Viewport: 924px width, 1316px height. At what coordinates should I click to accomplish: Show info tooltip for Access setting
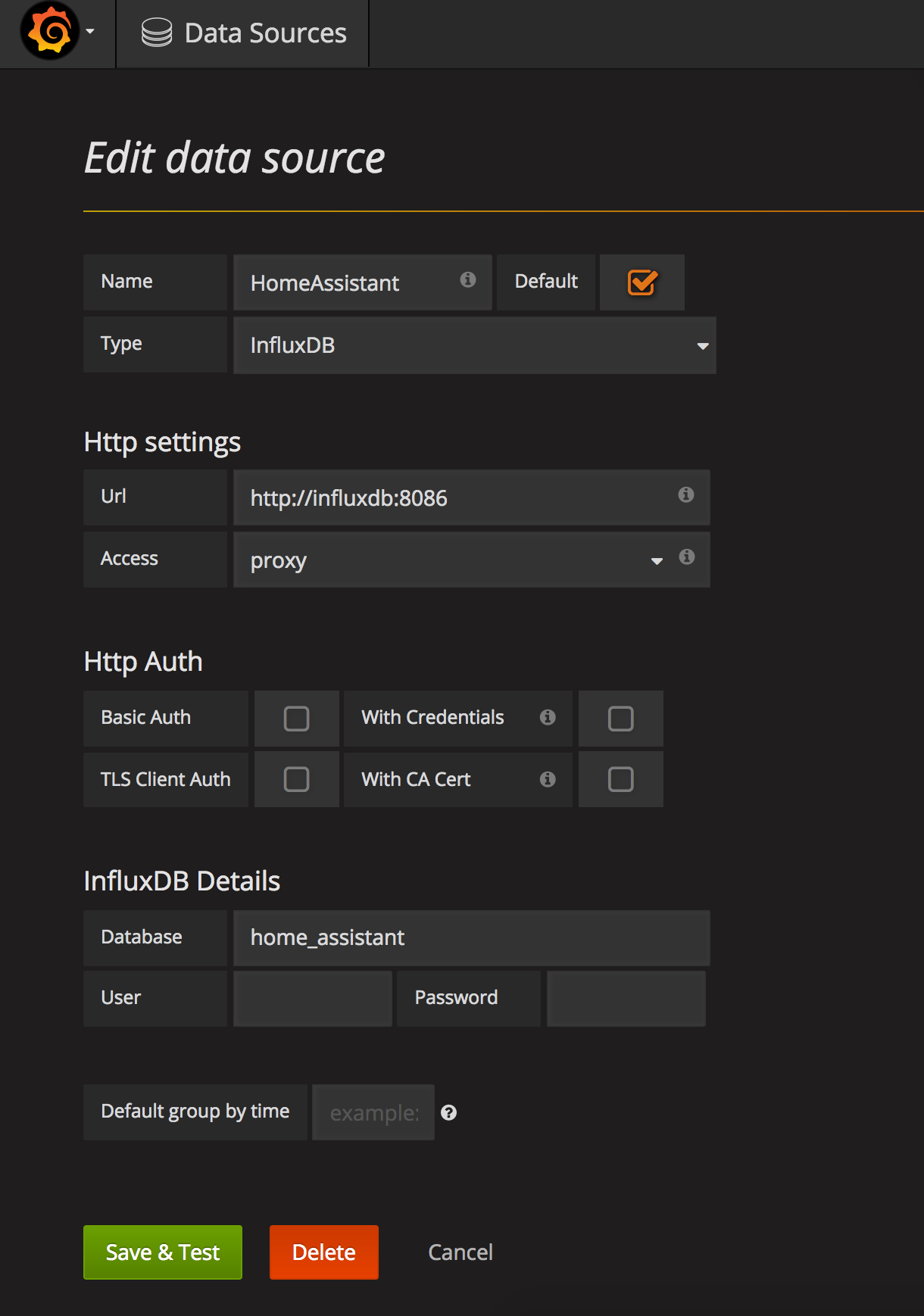(x=687, y=557)
